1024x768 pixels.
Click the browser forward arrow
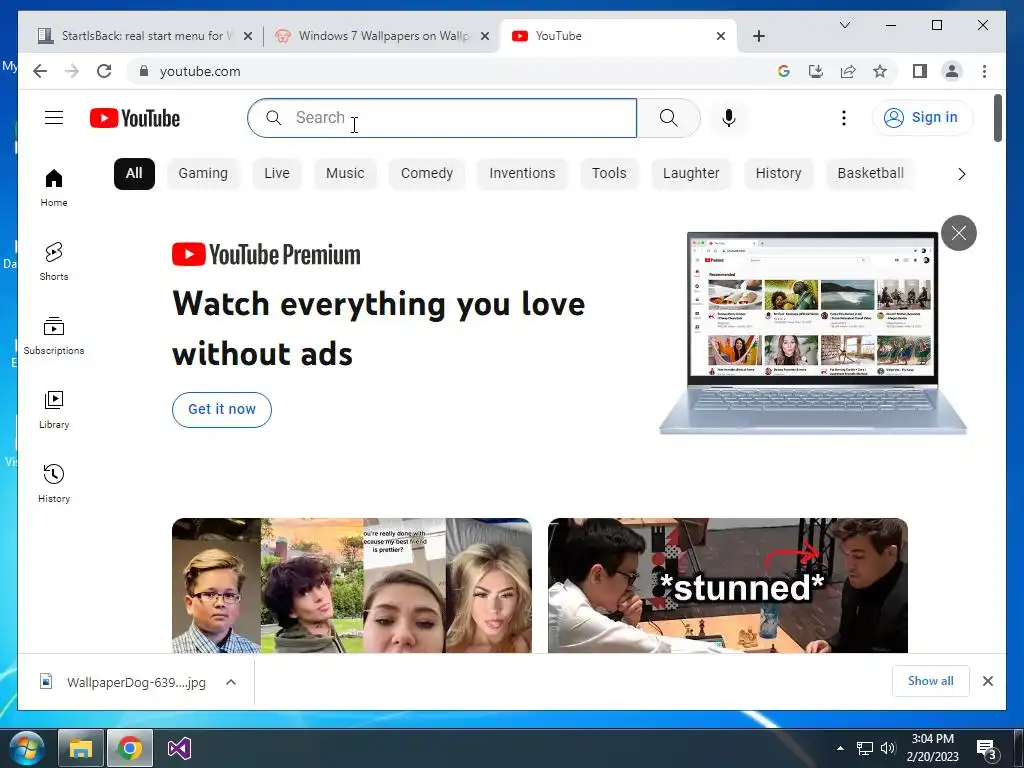click(72, 71)
